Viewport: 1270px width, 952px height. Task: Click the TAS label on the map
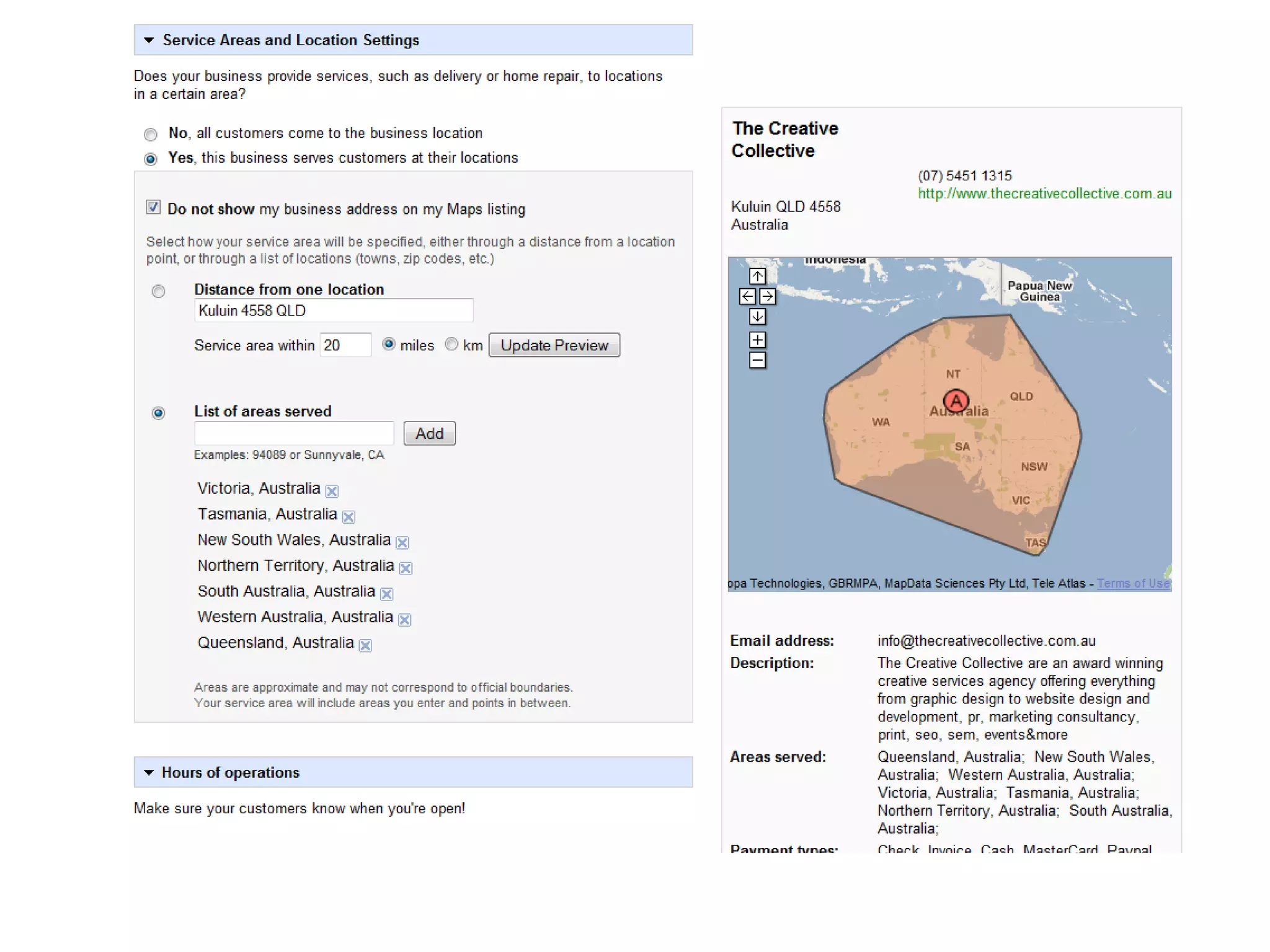click(x=1035, y=543)
